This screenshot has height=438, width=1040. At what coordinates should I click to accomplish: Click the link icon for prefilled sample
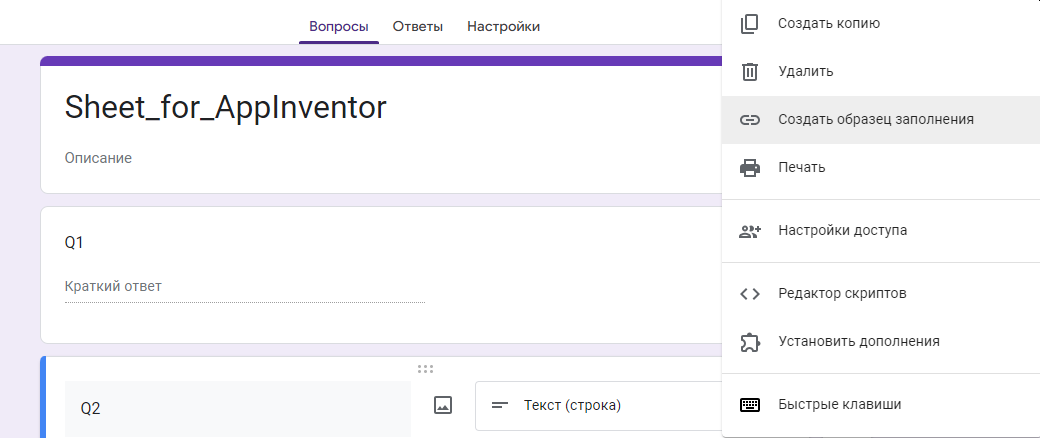click(749, 119)
